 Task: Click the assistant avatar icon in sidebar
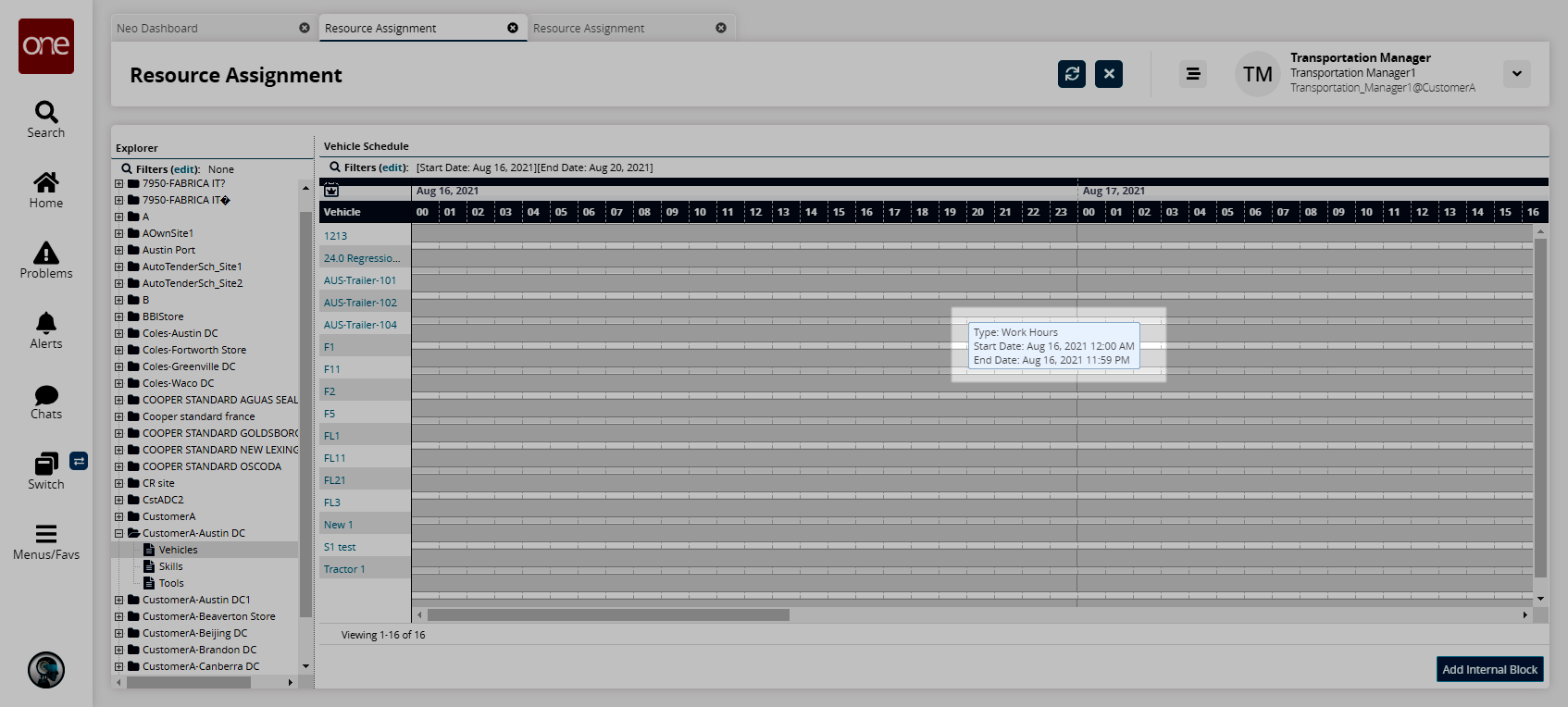[x=46, y=670]
